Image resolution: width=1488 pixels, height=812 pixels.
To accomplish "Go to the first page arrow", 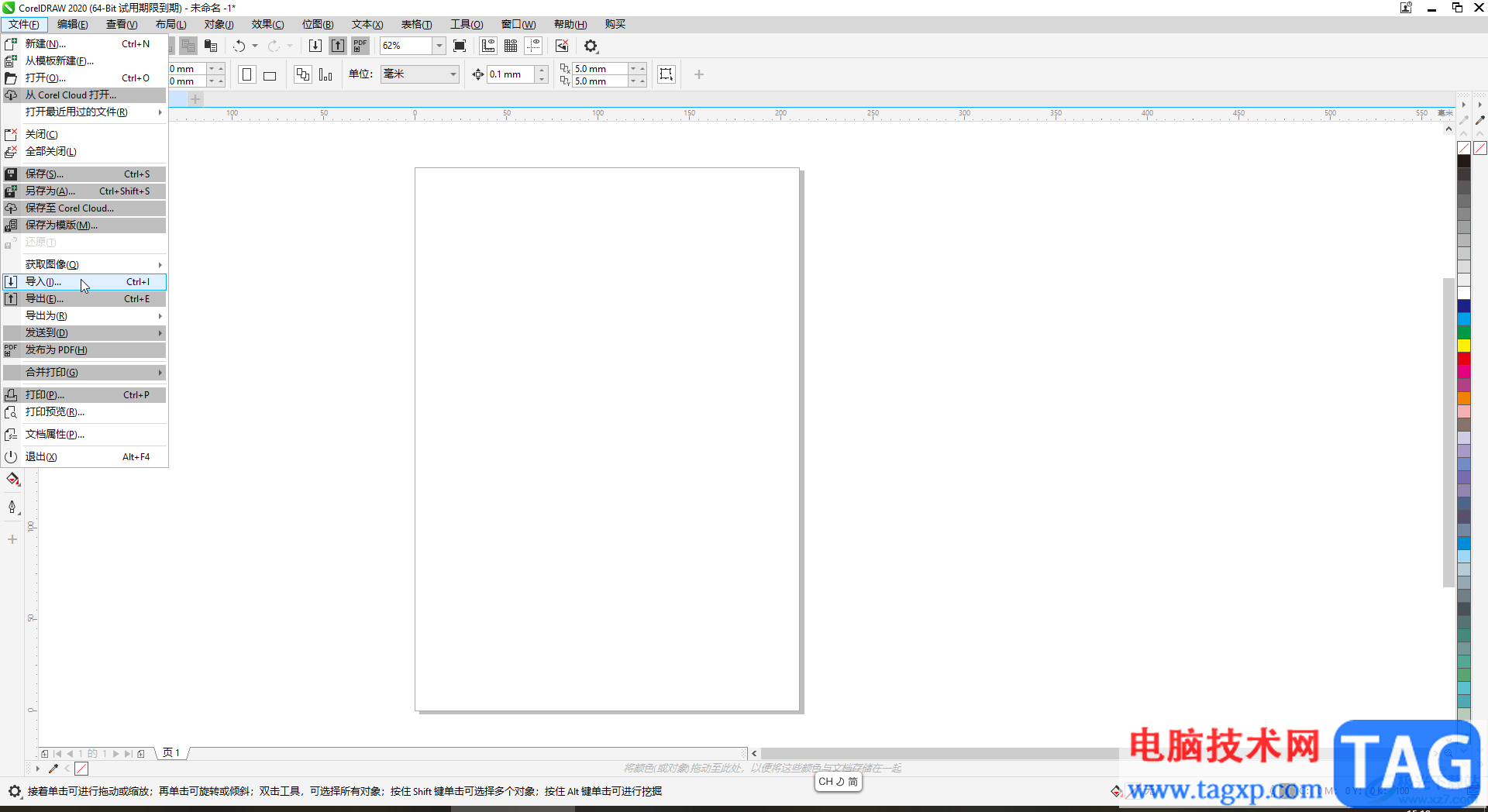I will click(x=57, y=753).
